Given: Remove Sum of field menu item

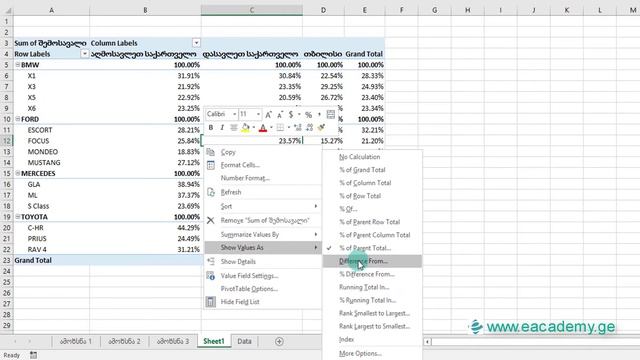Looking at the screenshot, I should [x=263, y=220].
